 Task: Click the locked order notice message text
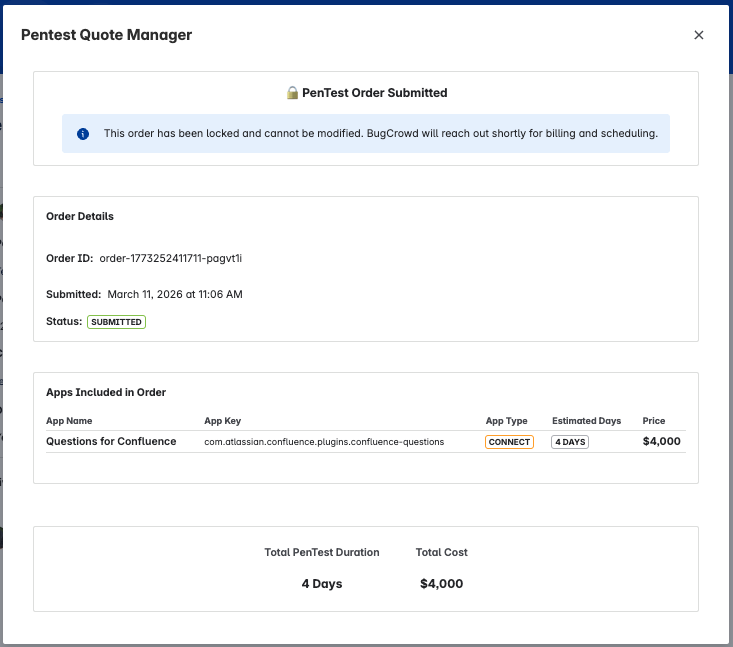(x=381, y=134)
